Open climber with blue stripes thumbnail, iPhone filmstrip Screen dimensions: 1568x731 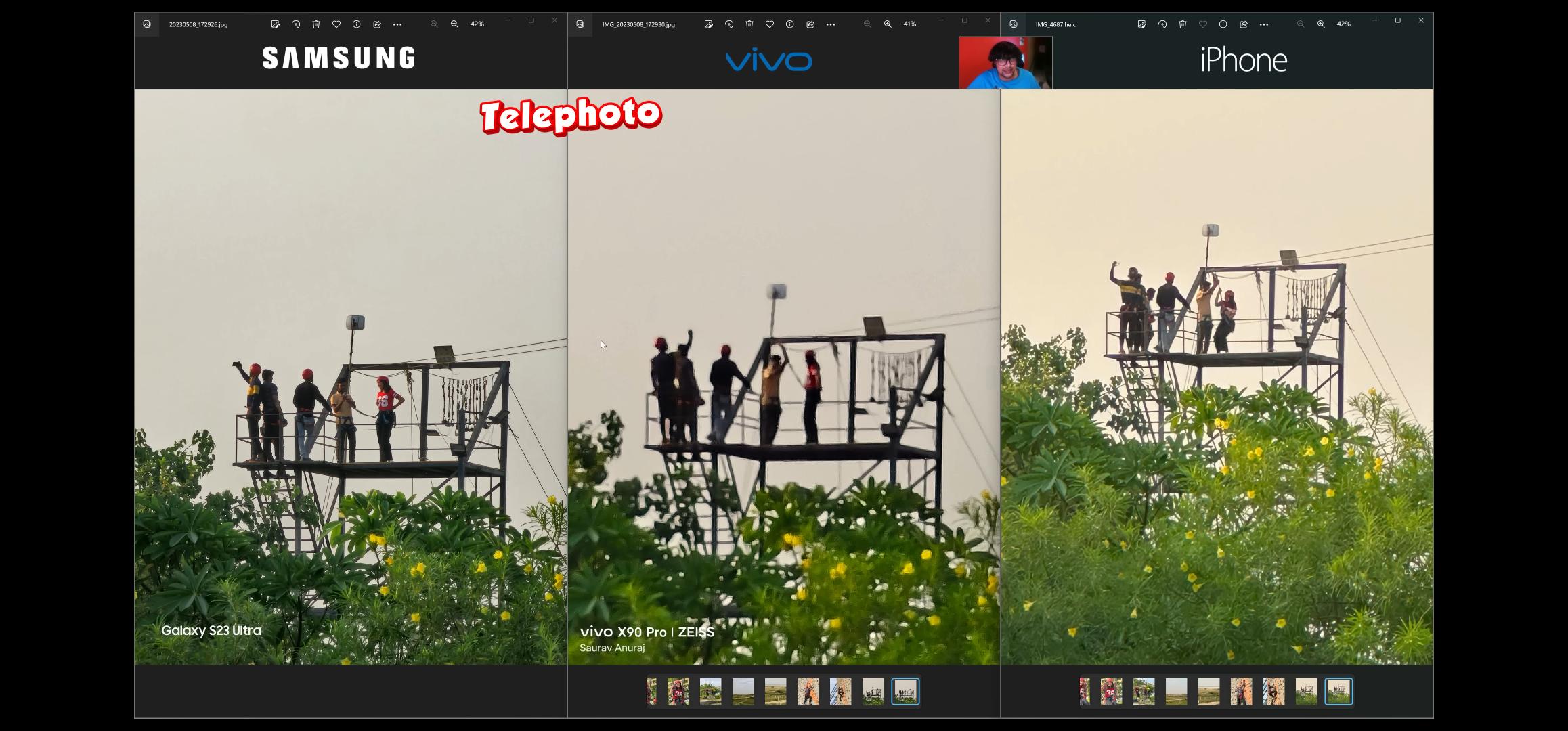1273,692
